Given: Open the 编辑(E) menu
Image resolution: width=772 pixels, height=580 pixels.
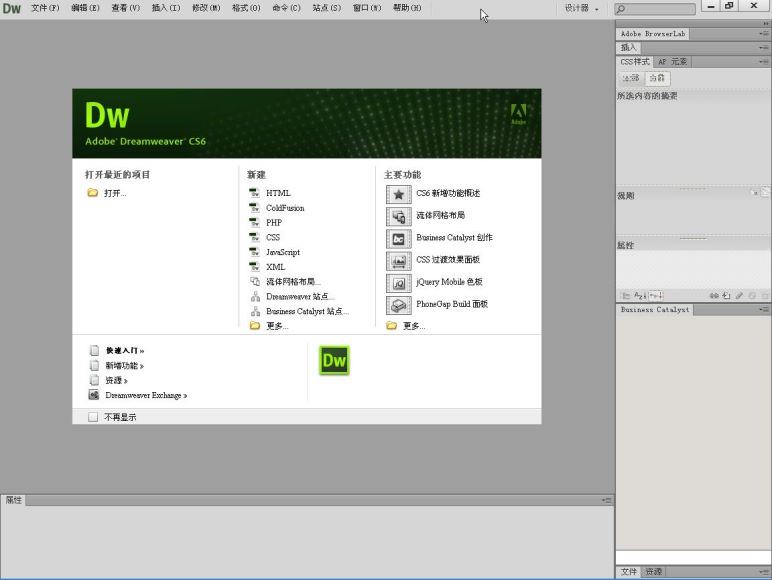Looking at the screenshot, I should pos(85,8).
